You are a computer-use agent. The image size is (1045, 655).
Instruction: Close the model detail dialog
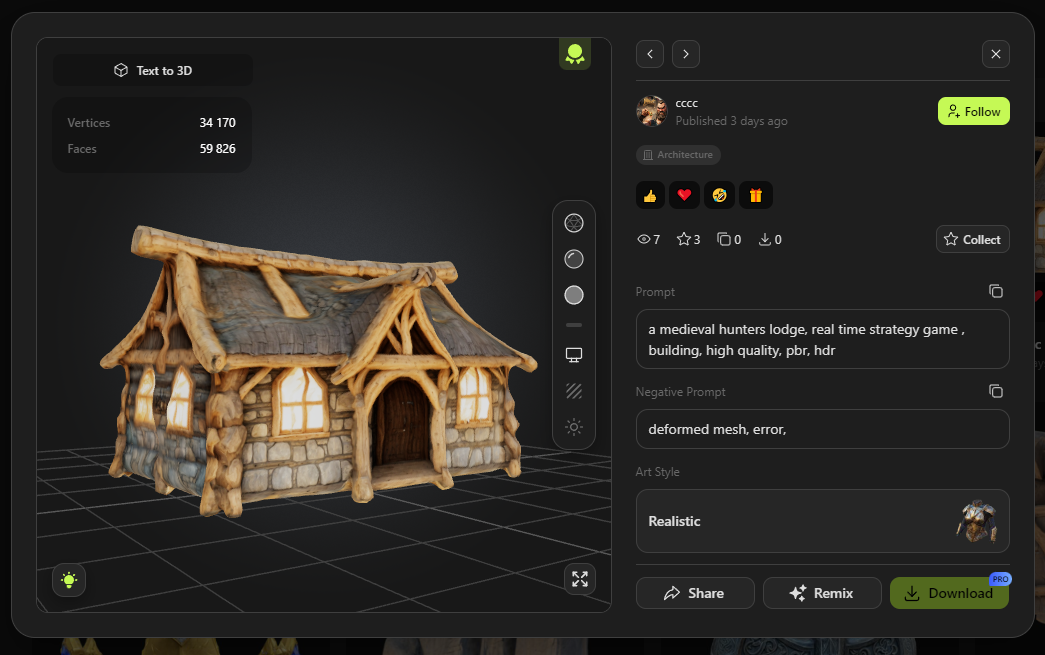click(x=996, y=54)
